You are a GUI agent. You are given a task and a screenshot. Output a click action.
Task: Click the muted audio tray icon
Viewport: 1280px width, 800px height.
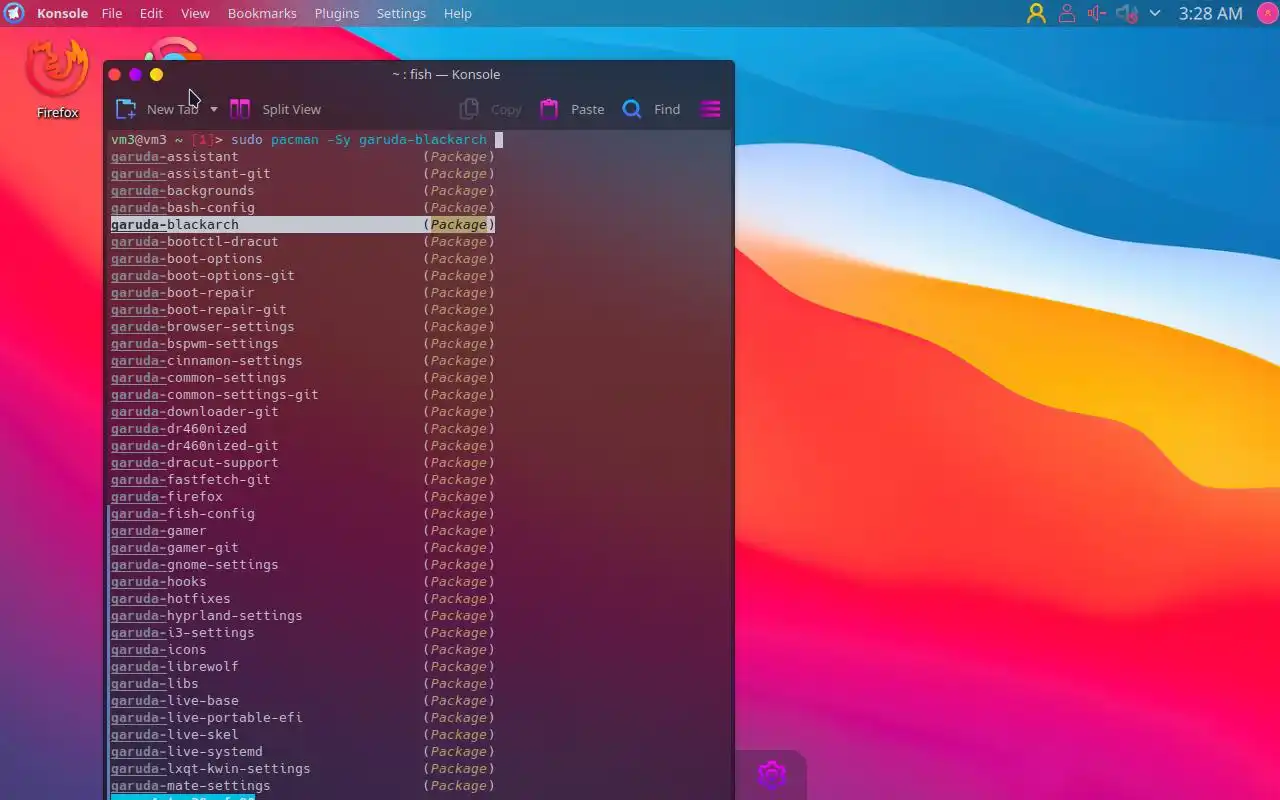[1127, 13]
